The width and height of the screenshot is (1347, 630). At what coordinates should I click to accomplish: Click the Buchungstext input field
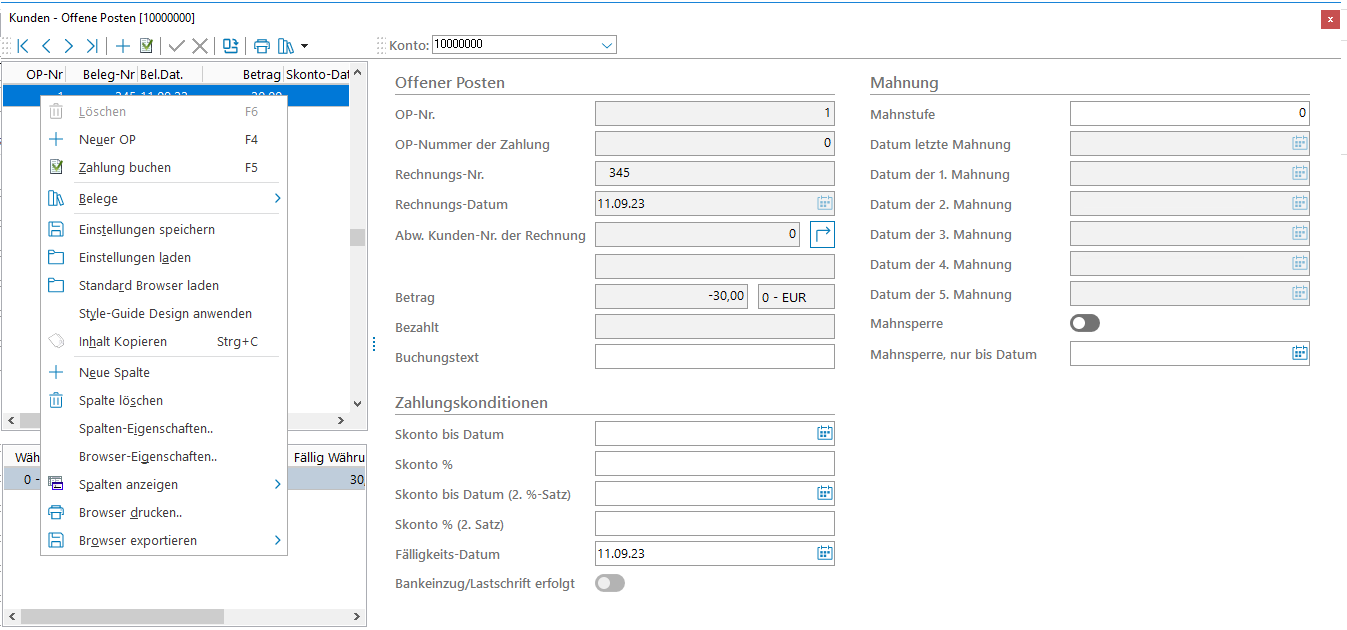click(x=714, y=357)
